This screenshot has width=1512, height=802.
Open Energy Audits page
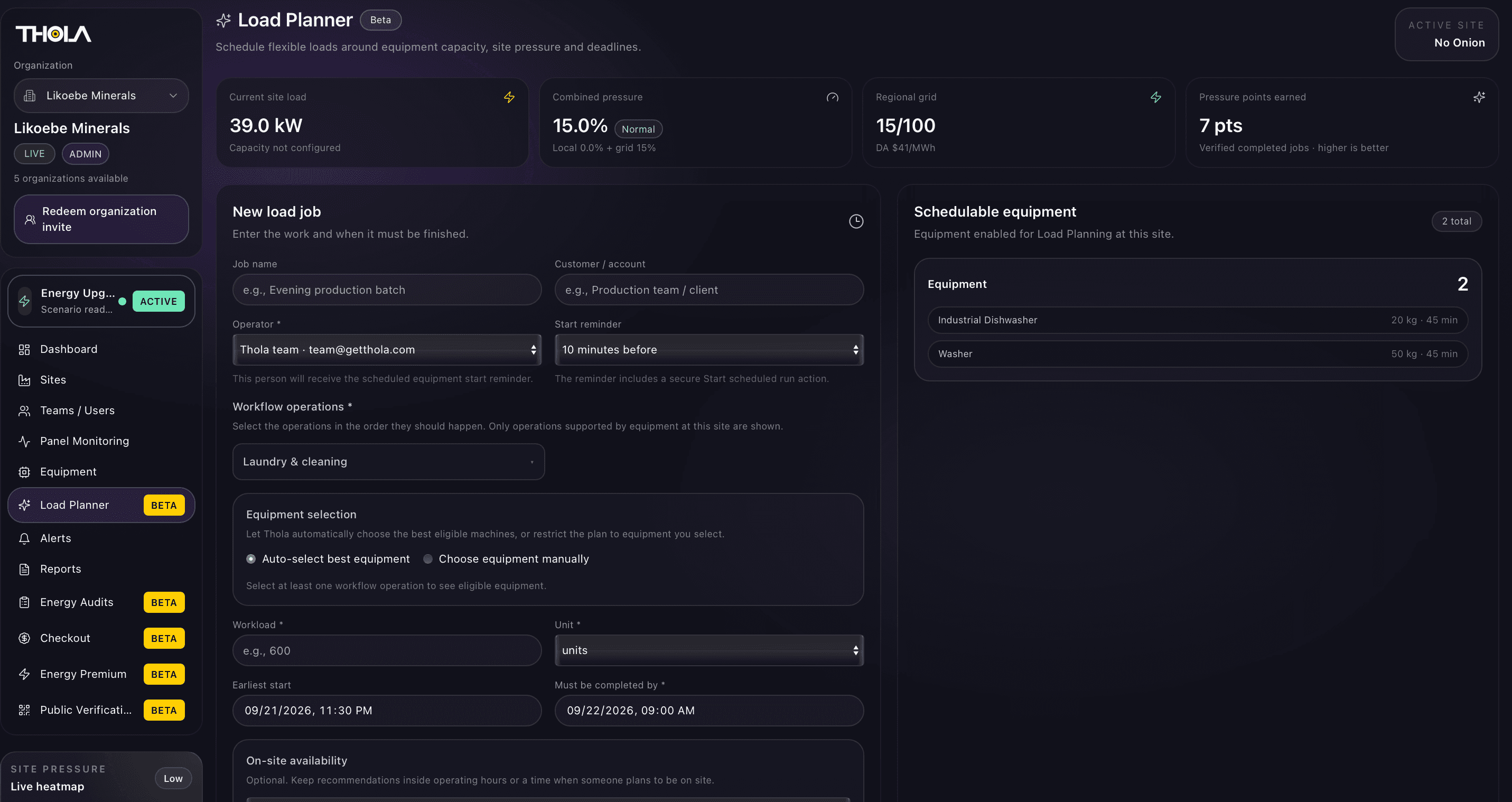tap(101, 602)
